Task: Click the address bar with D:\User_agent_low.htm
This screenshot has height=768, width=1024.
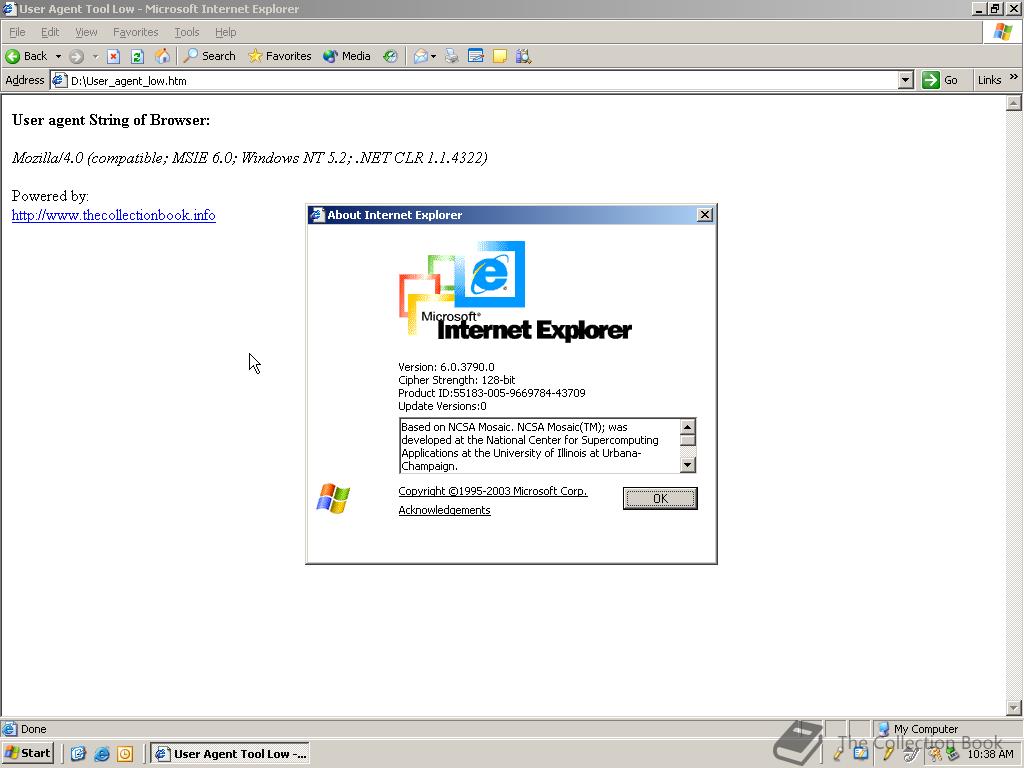Action: (482, 80)
